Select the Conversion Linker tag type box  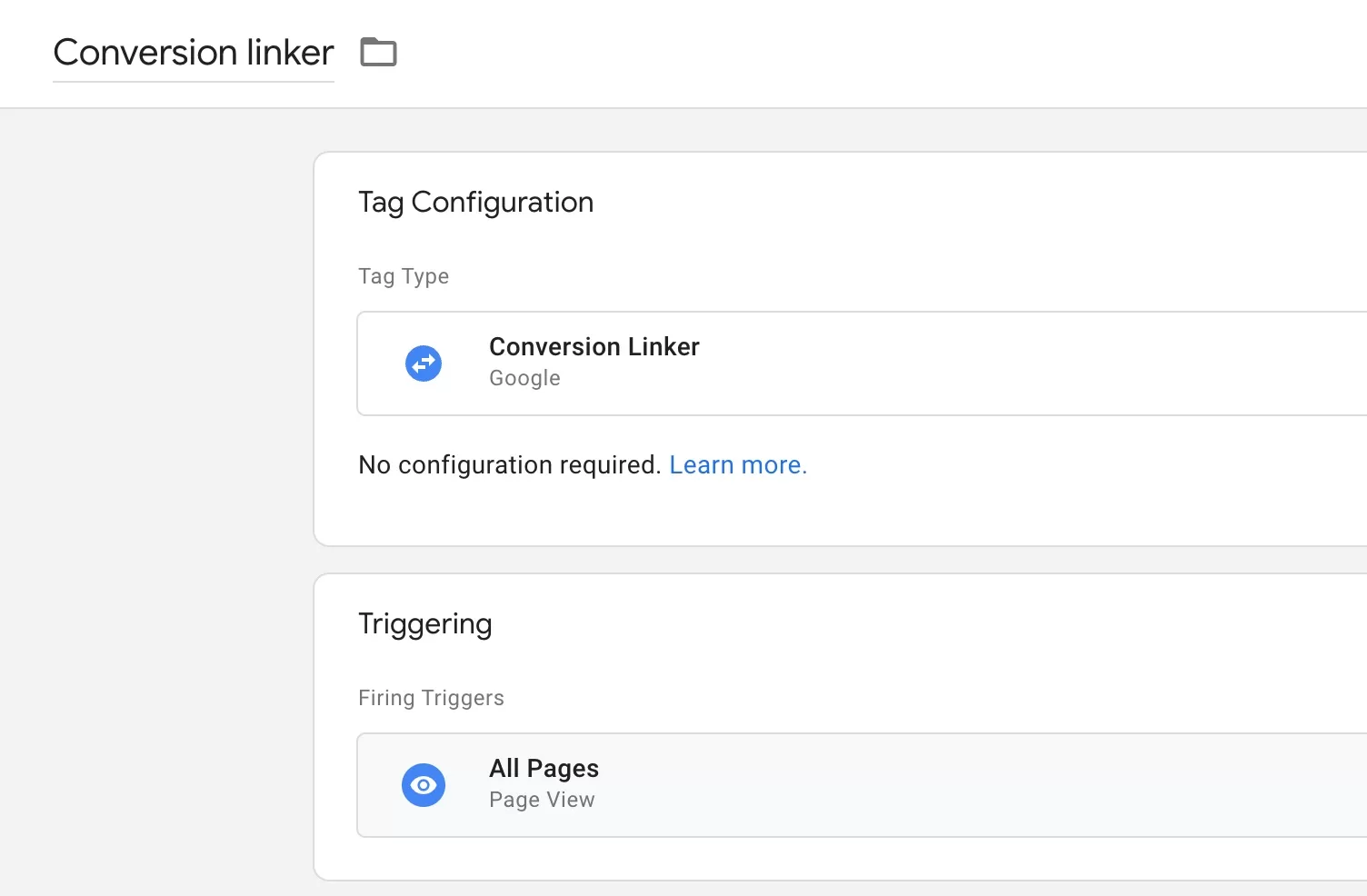click(x=862, y=363)
